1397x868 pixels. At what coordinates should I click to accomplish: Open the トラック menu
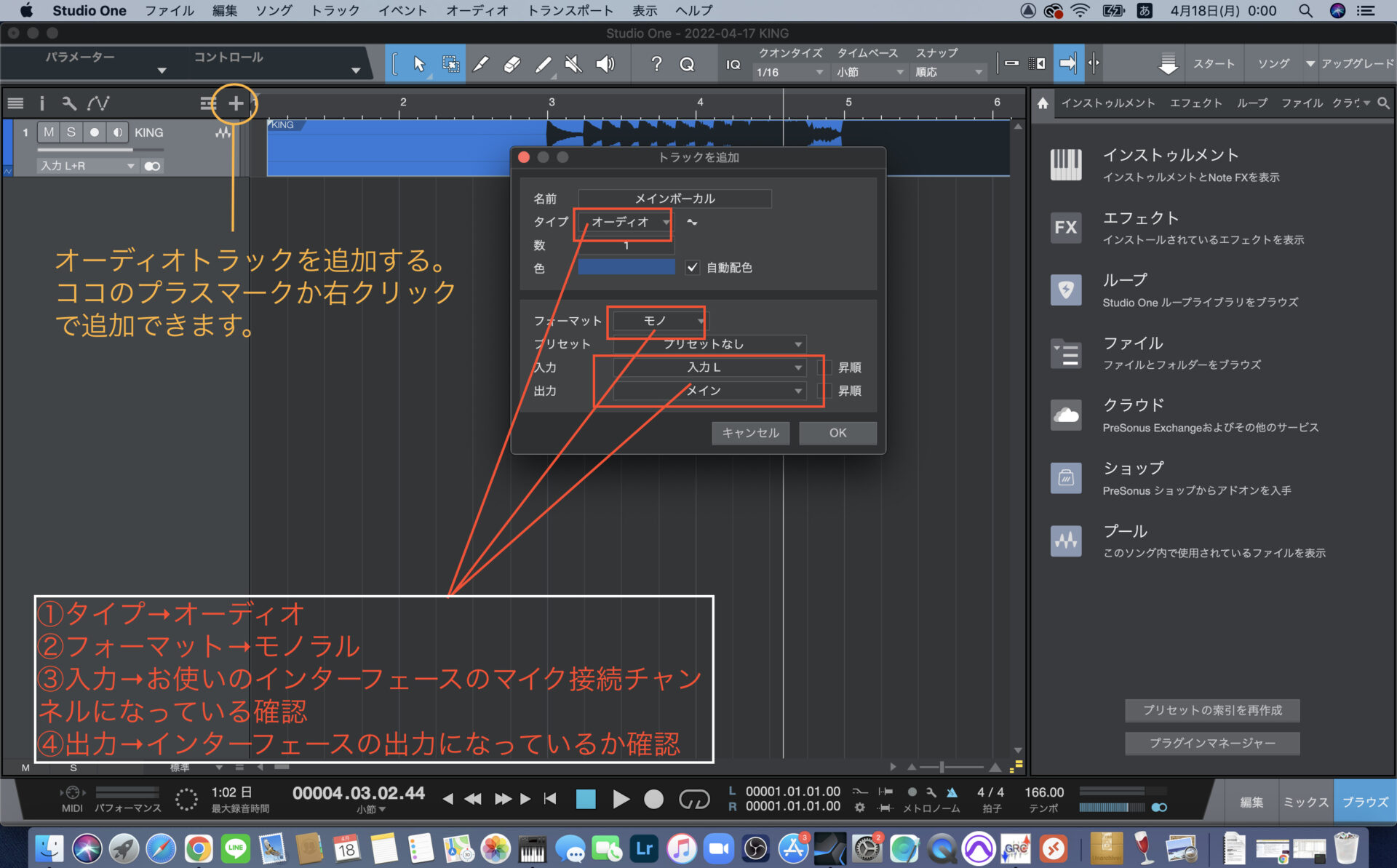(335, 11)
